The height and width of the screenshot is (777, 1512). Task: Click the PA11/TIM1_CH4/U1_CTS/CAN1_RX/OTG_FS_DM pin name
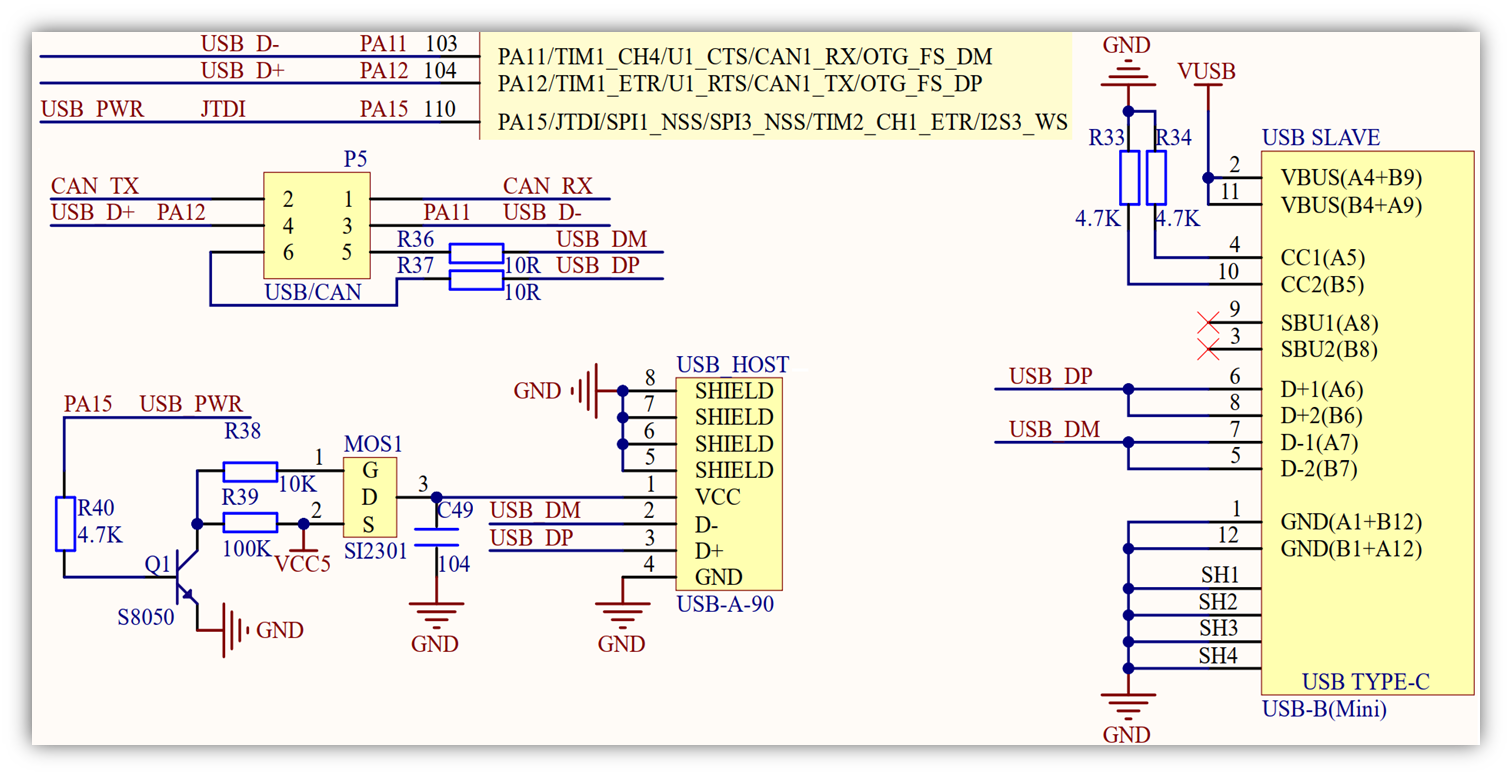[745, 57]
